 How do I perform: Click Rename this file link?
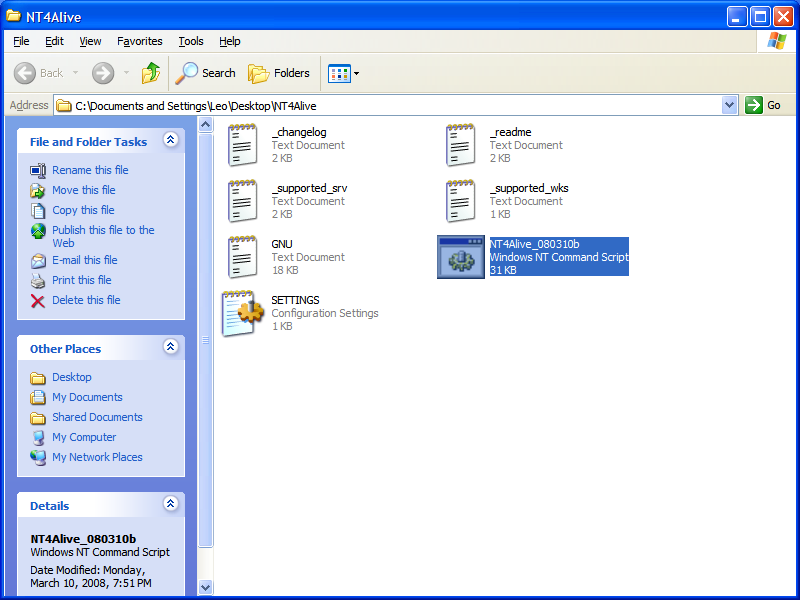click(90, 170)
